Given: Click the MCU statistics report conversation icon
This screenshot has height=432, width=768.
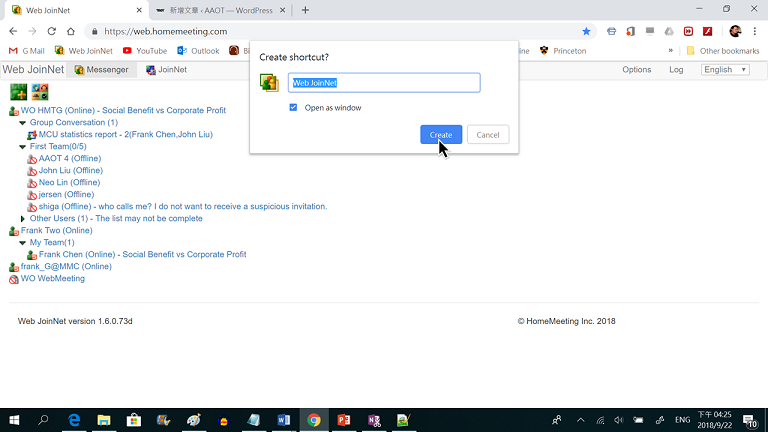Looking at the screenshot, I should [x=32, y=135].
